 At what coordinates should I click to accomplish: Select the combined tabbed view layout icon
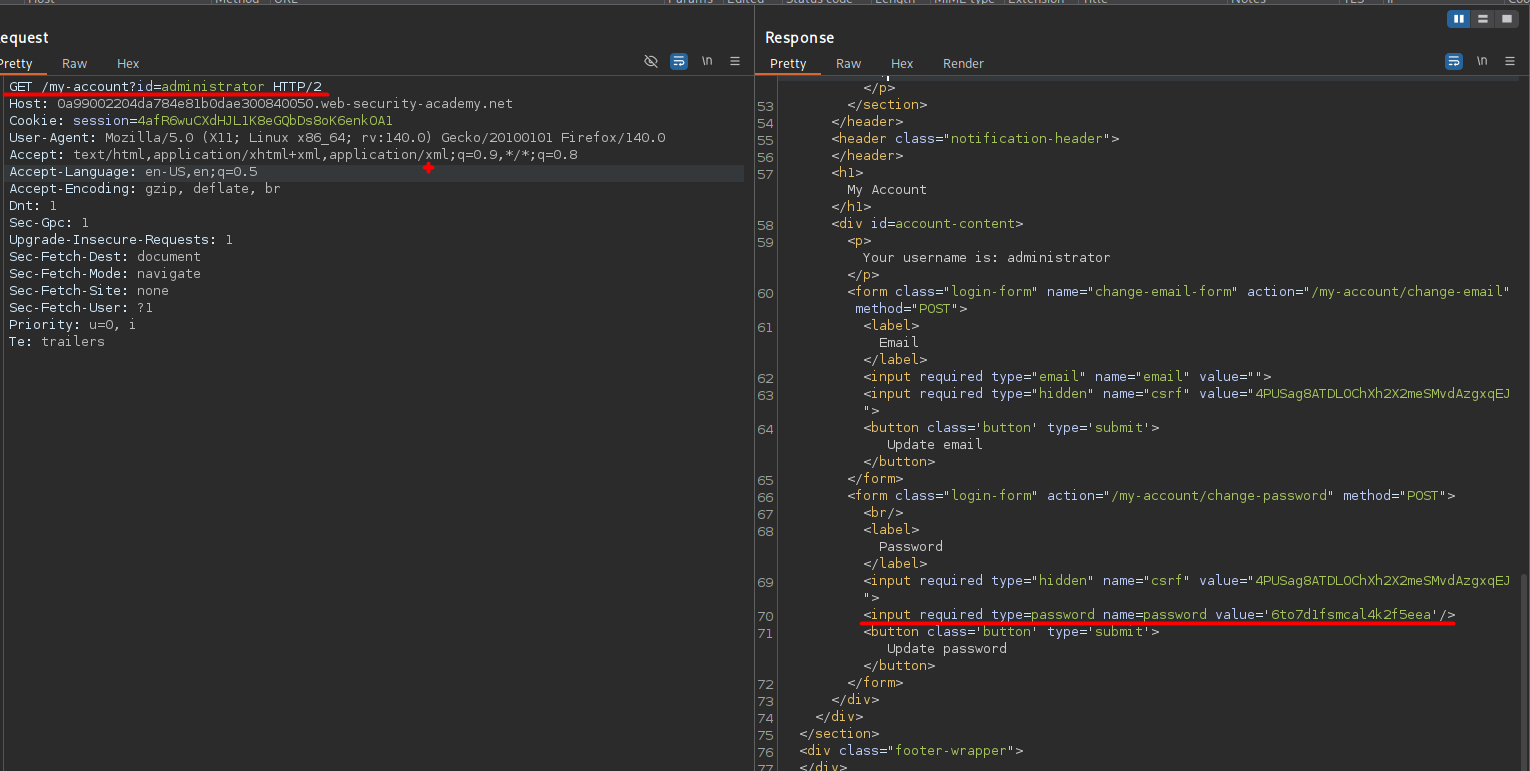point(1506,19)
